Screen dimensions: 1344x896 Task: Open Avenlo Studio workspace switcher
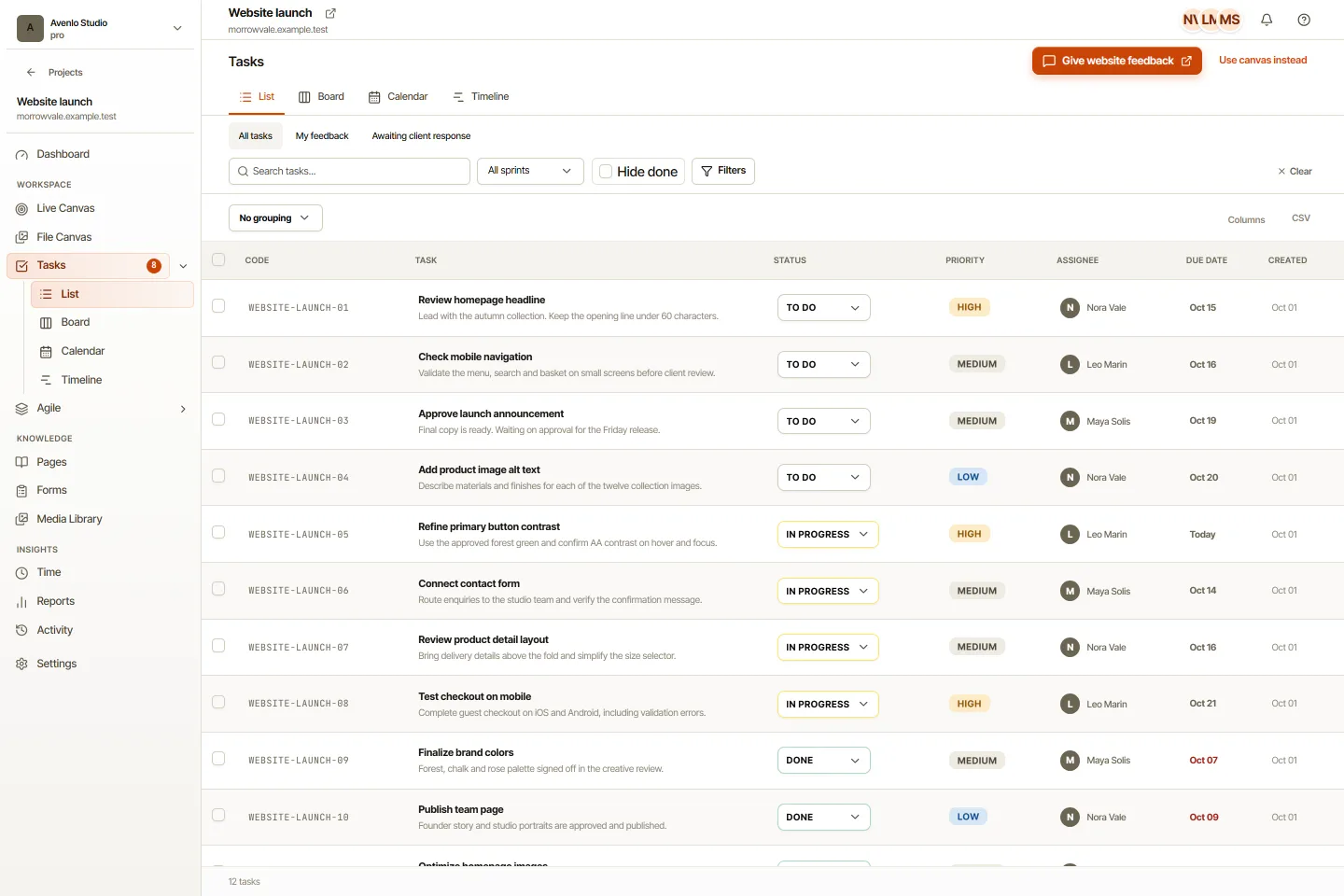(x=100, y=28)
